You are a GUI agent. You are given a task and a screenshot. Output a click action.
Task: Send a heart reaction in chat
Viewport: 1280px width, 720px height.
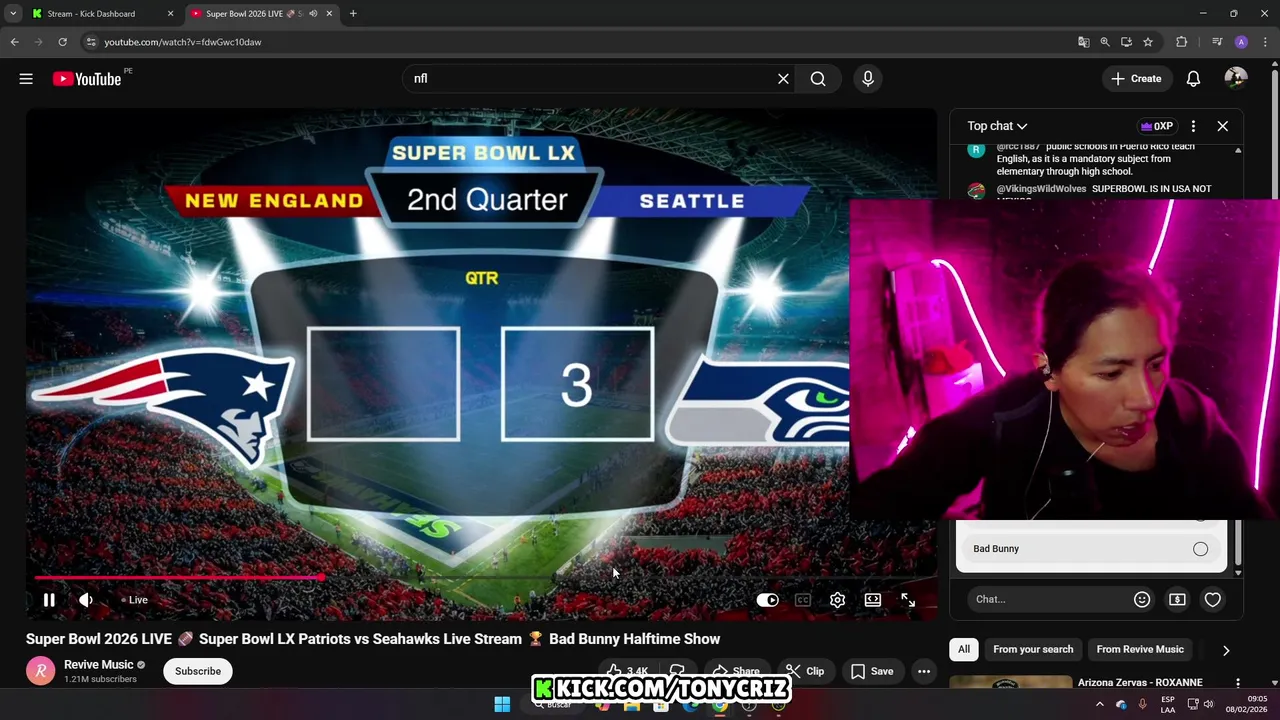(1212, 599)
